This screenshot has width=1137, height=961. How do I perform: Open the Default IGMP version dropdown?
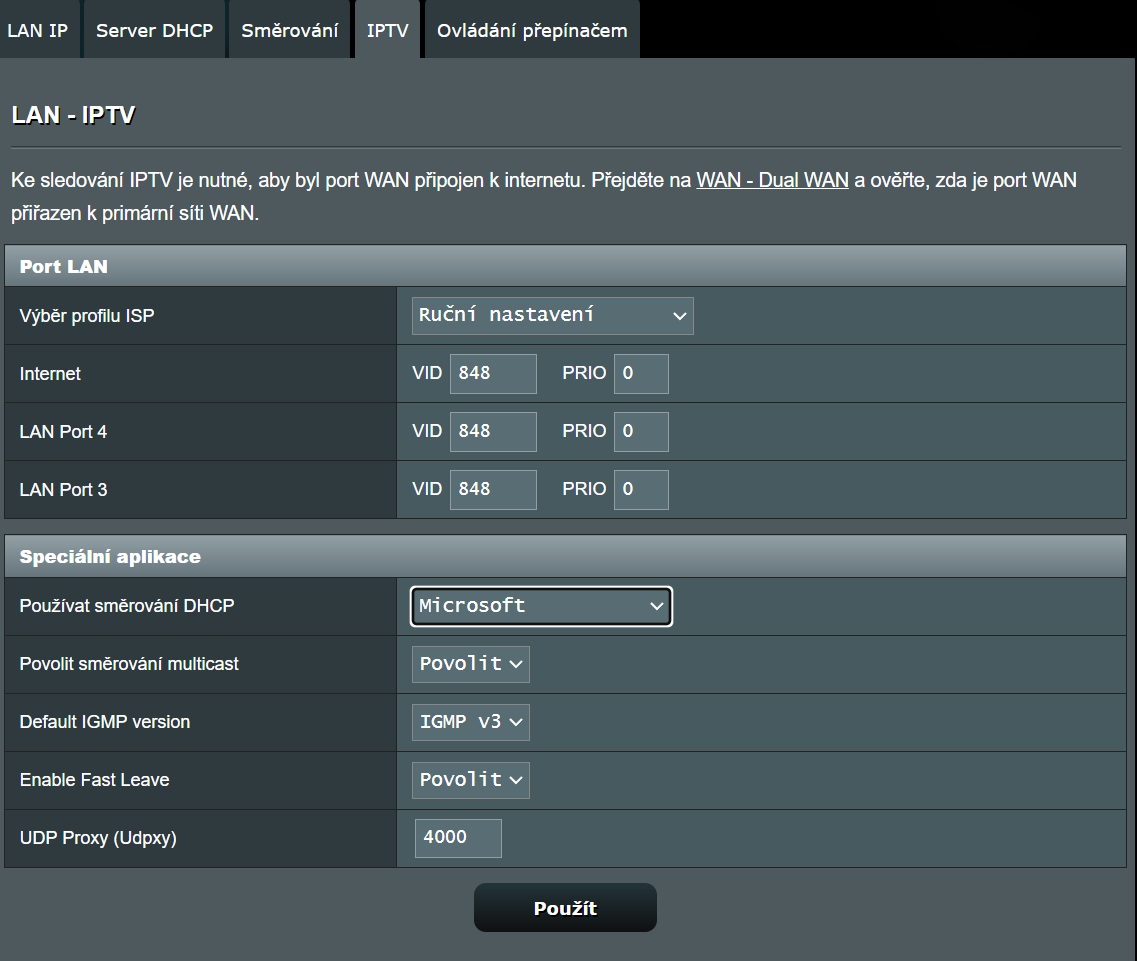tap(470, 722)
